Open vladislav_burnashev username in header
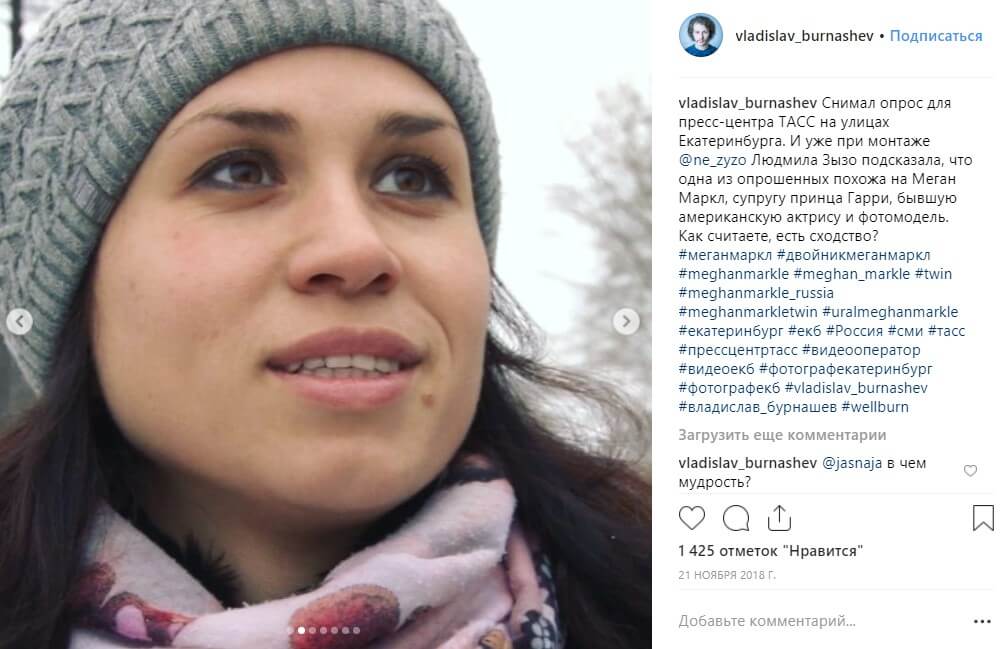The image size is (1003, 649). (x=804, y=36)
